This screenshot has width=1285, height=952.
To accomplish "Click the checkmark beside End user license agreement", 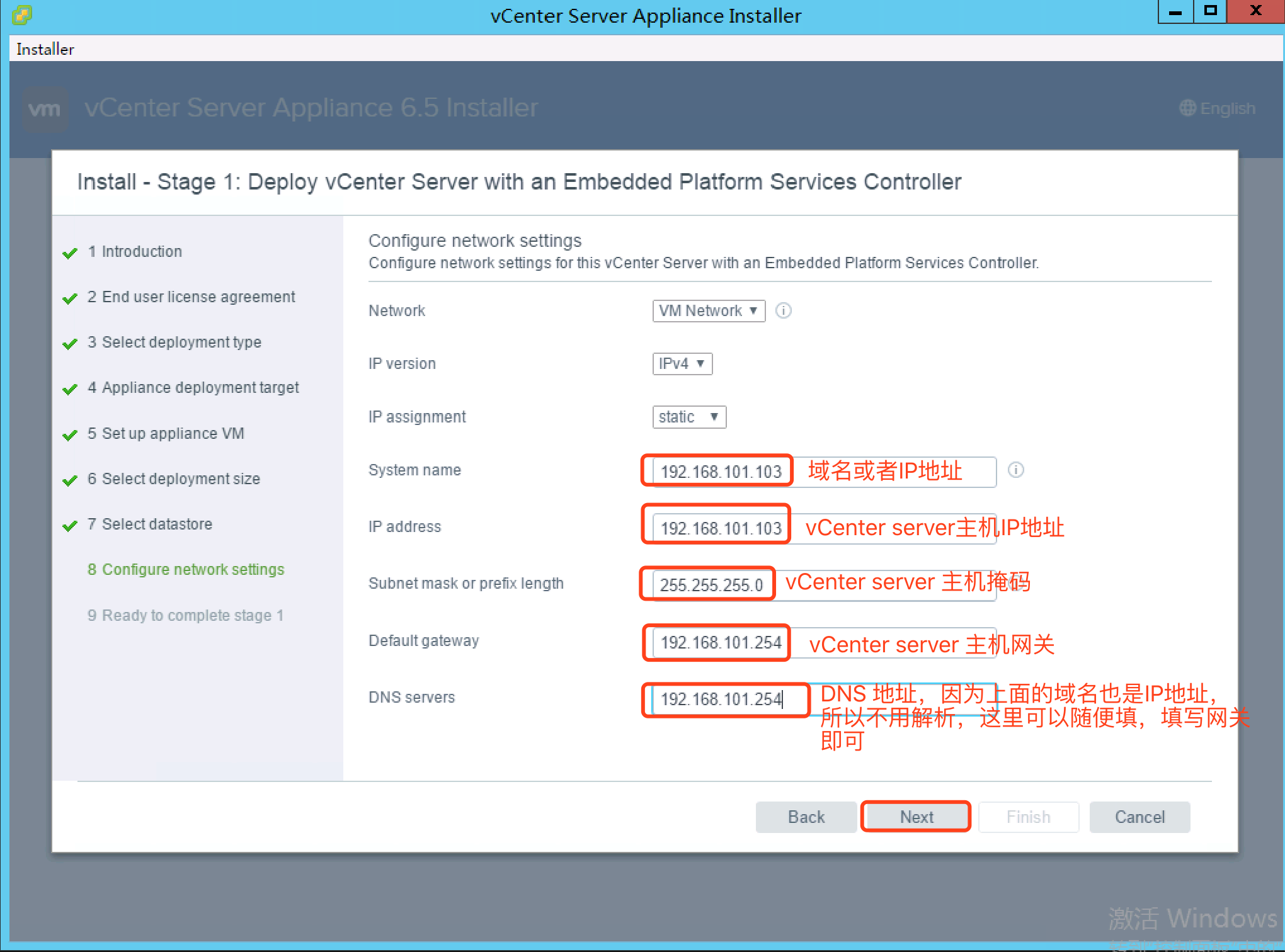I will (70, 298).
